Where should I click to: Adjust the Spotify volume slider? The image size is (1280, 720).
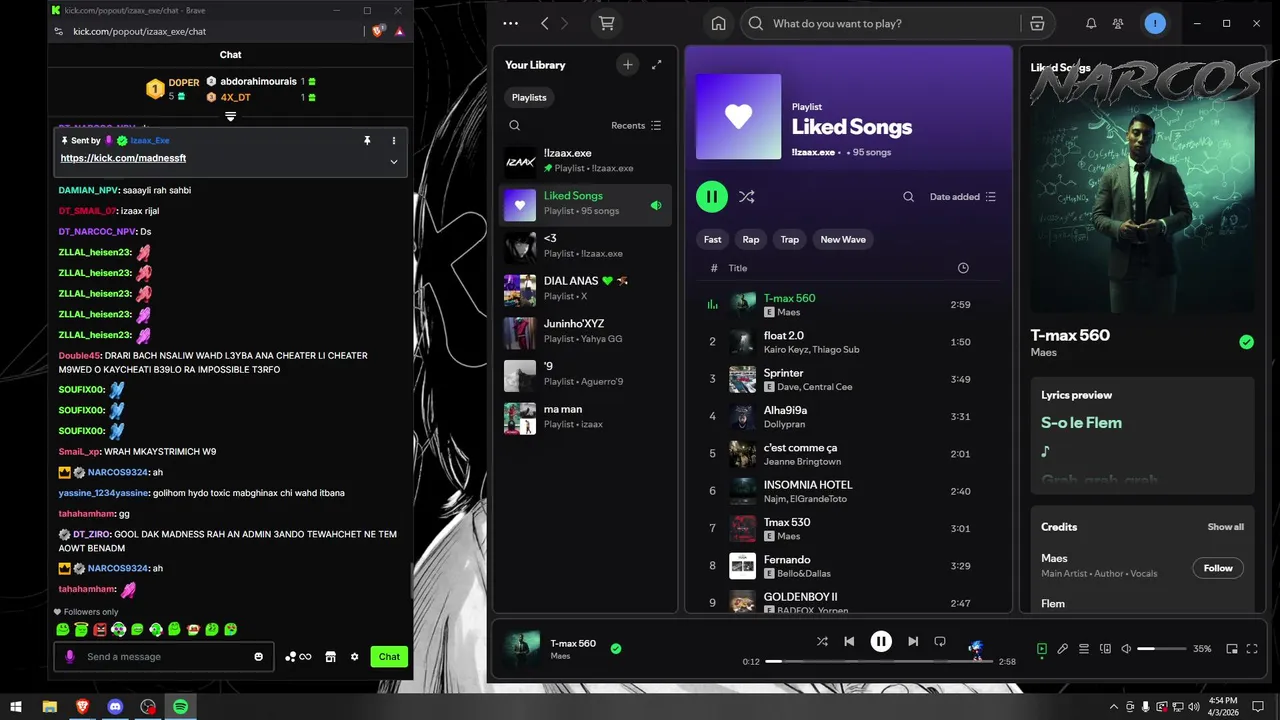[x=1160, y=649]
